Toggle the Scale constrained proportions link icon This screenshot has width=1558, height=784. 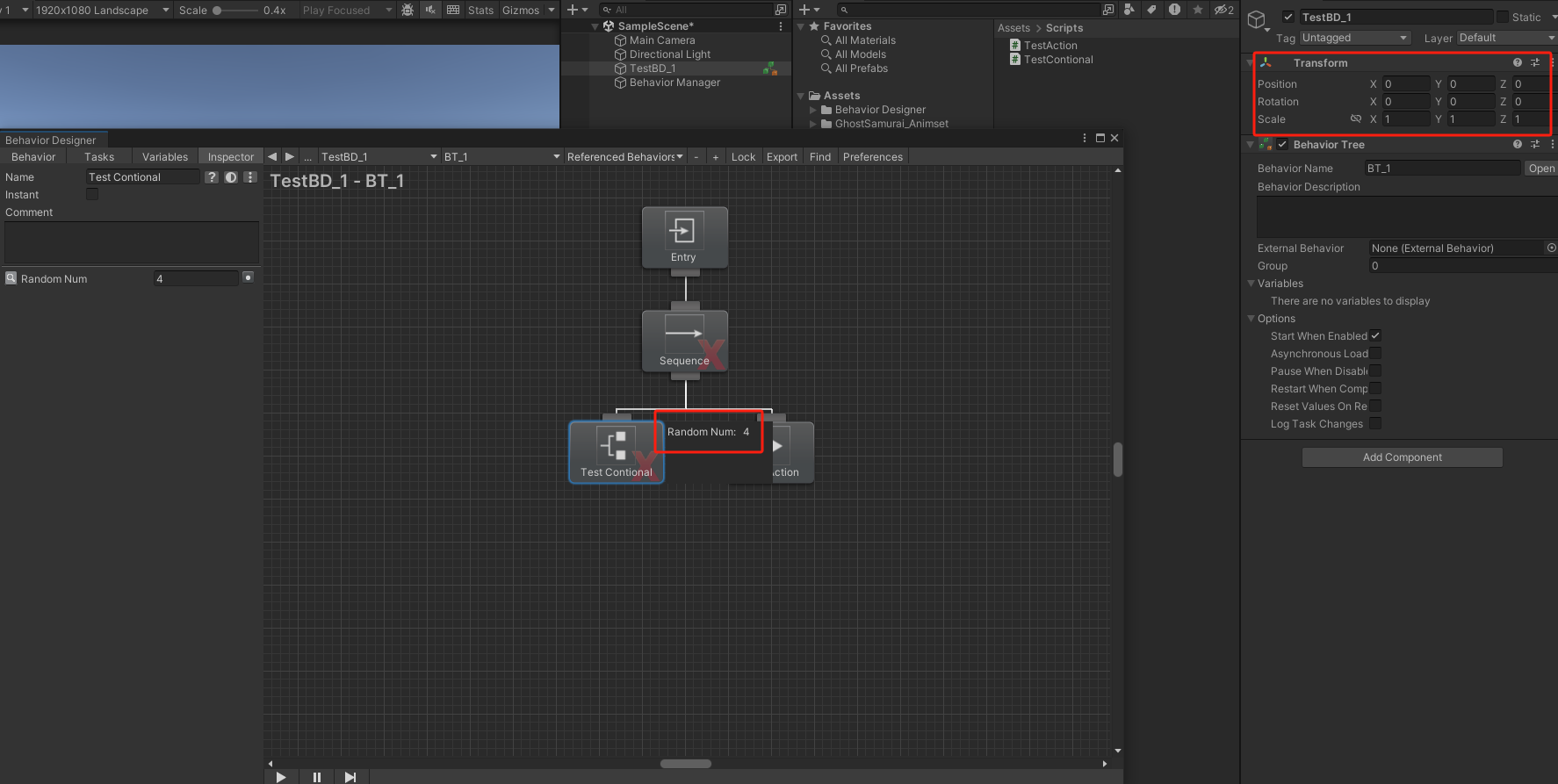(1356, 119)
